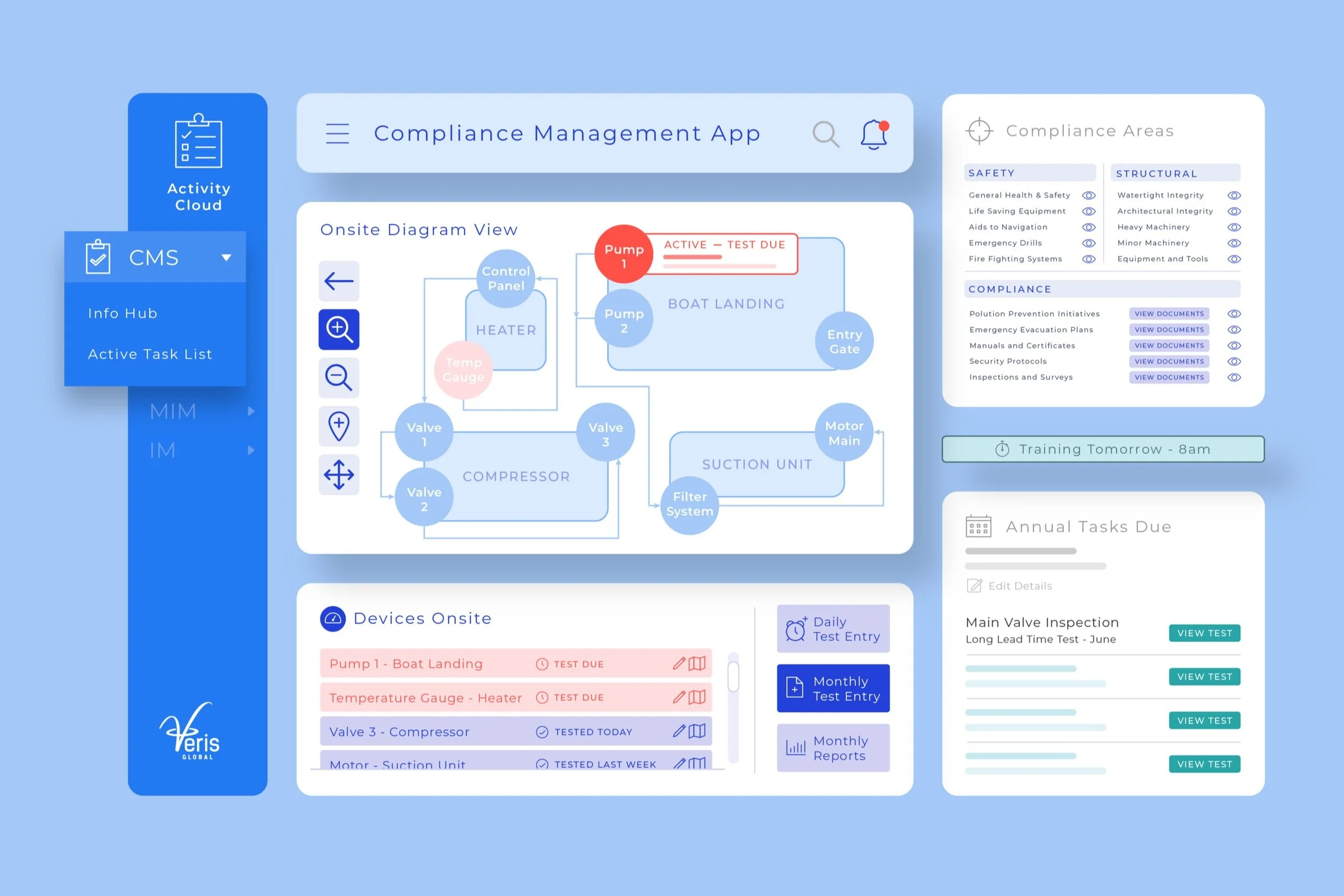Toggle visibility of Life Saving Equipment
Image resolution: width=1344 pixels, height=896 pixels.
point(1088,211)
